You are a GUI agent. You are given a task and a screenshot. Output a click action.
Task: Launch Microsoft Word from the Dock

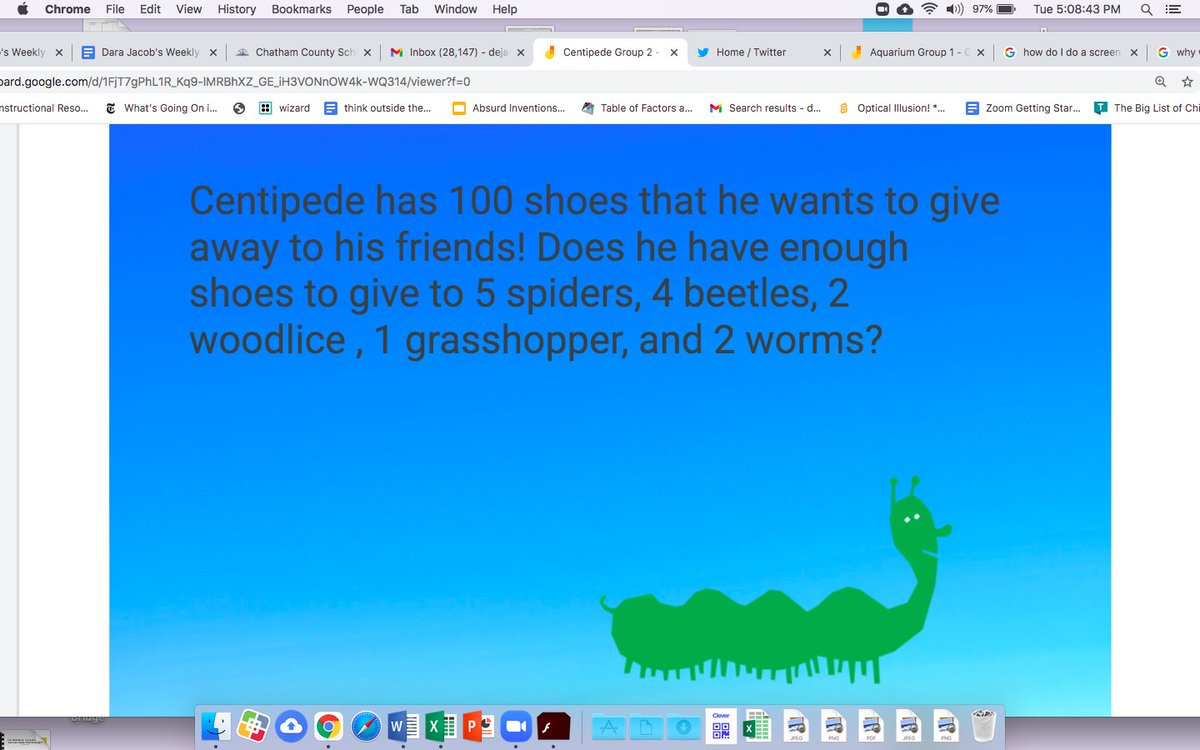point(405,726)
